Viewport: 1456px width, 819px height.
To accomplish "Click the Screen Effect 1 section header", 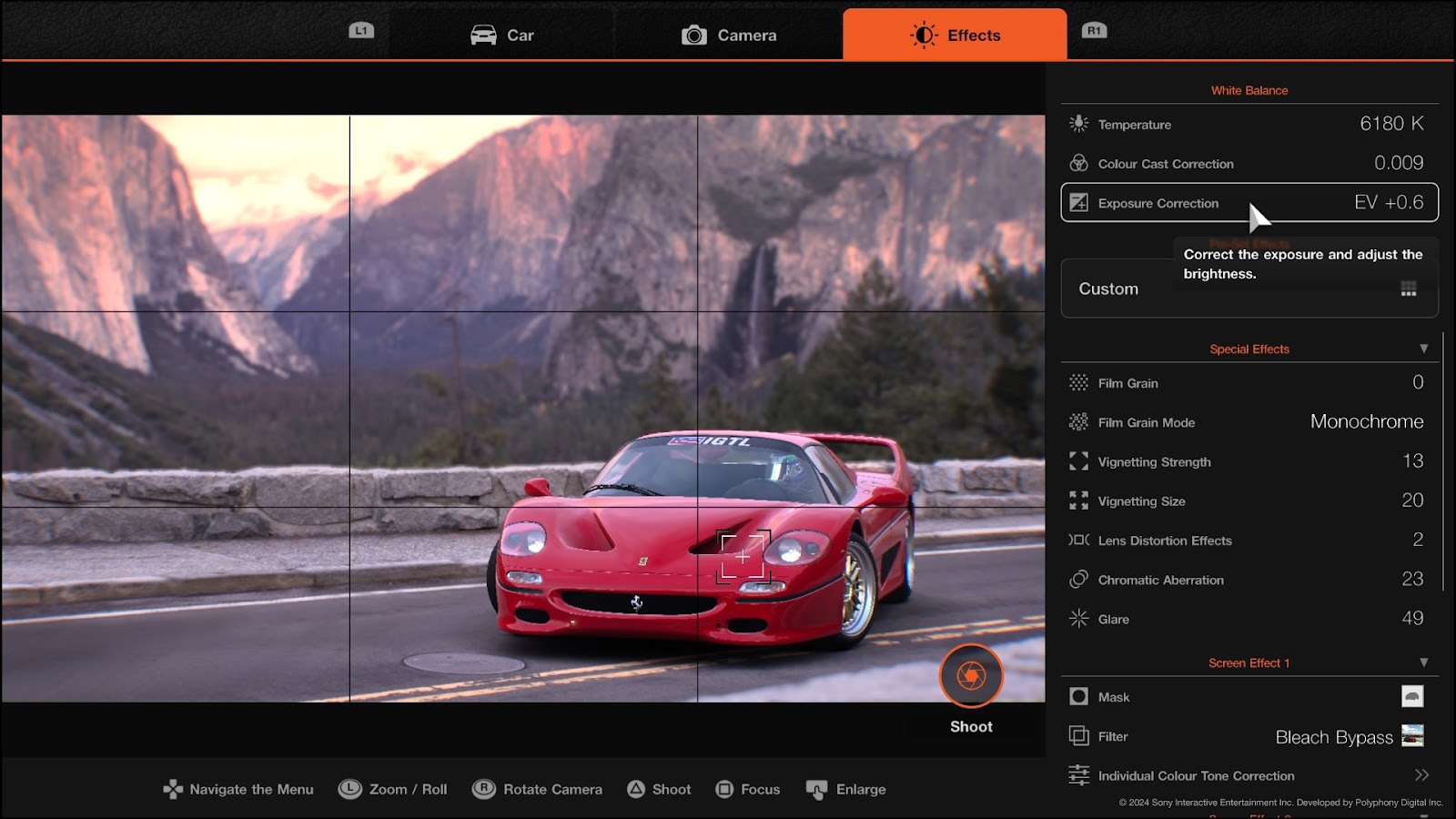I will click(1249, 662).
